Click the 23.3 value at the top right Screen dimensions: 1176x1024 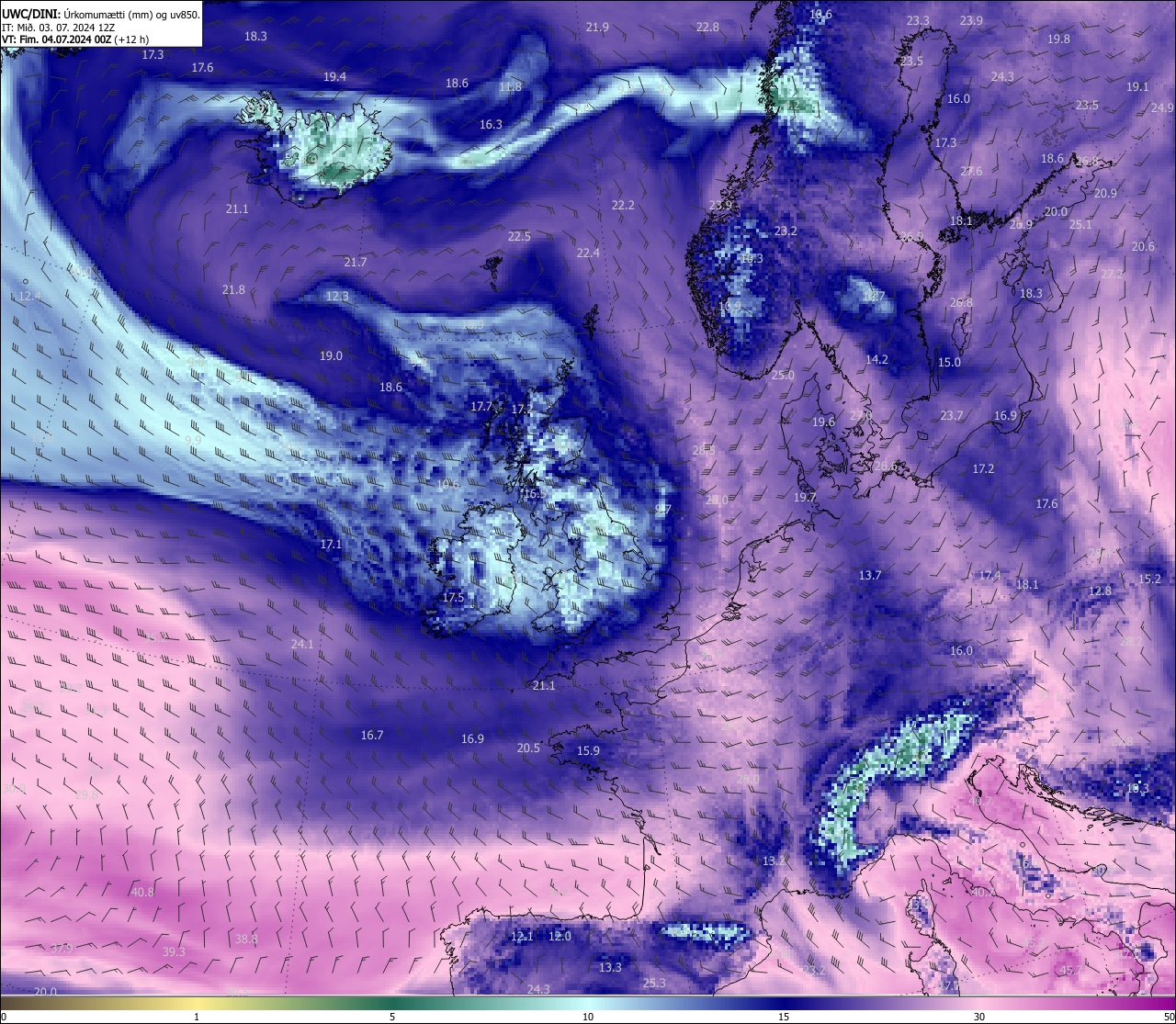pyautogui.click(x=917, y=21)
